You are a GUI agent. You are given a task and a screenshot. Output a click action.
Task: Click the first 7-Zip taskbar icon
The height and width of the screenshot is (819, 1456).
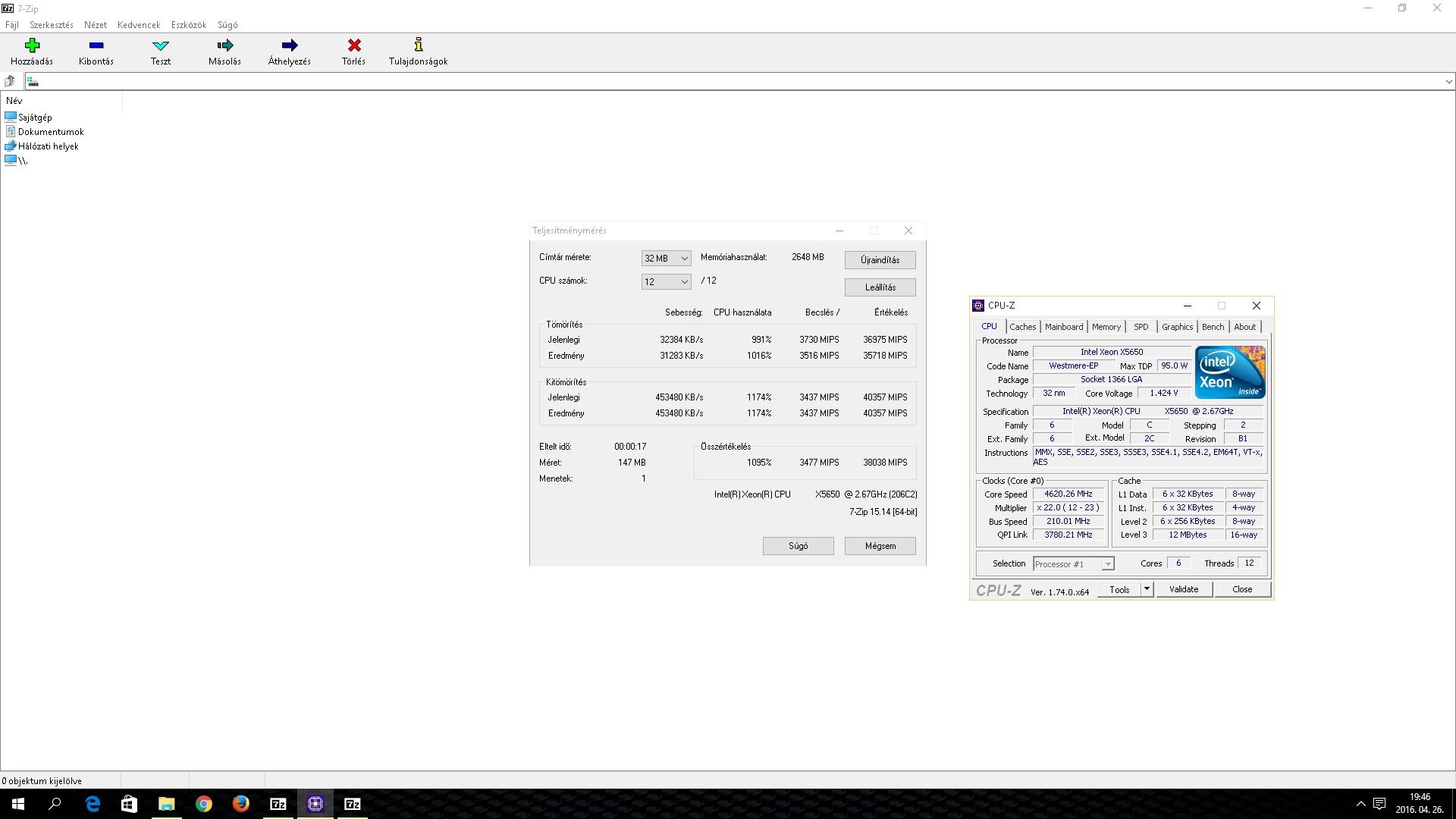click(278, 804)
